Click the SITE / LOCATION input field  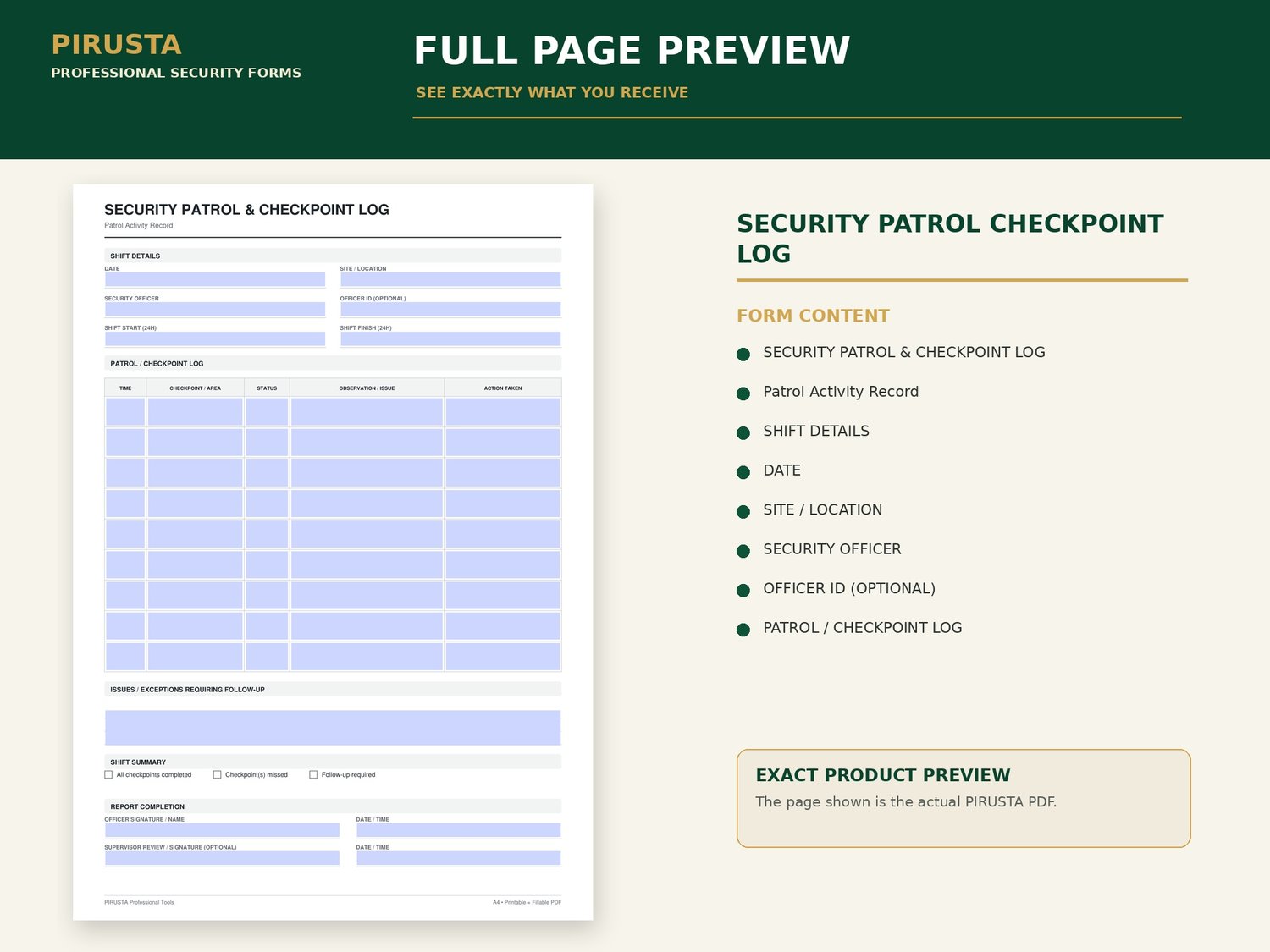pos(450,279)
